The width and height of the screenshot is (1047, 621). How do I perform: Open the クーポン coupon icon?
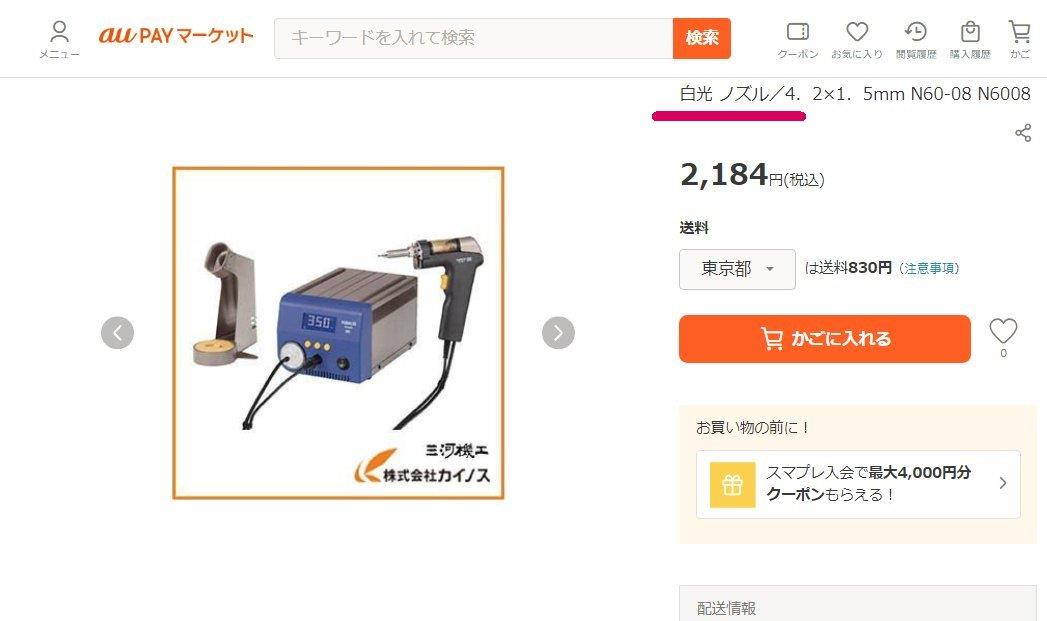pos(797,39)
